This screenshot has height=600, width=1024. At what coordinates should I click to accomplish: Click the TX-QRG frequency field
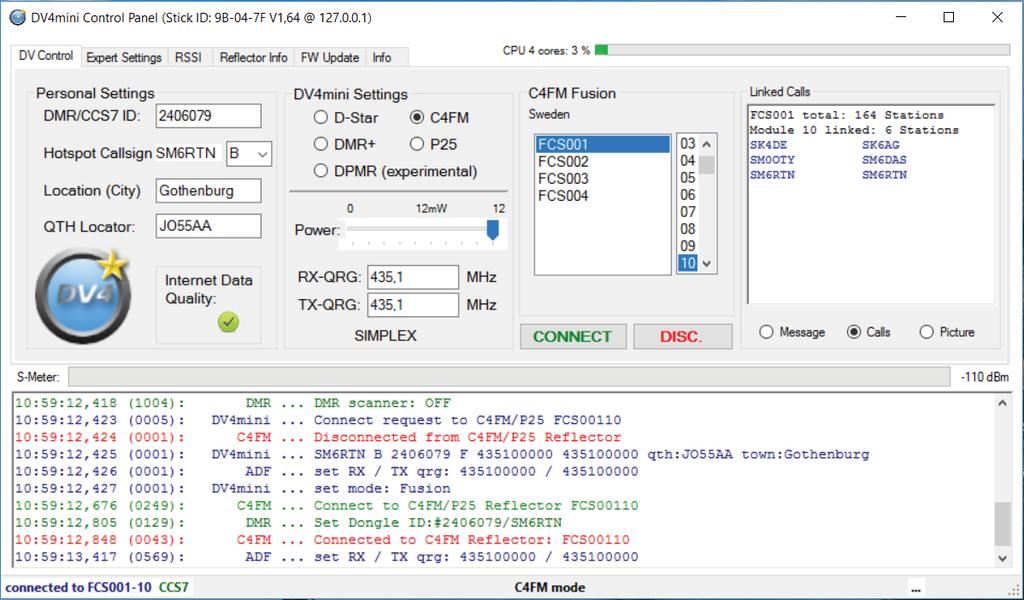pos(413,305)
